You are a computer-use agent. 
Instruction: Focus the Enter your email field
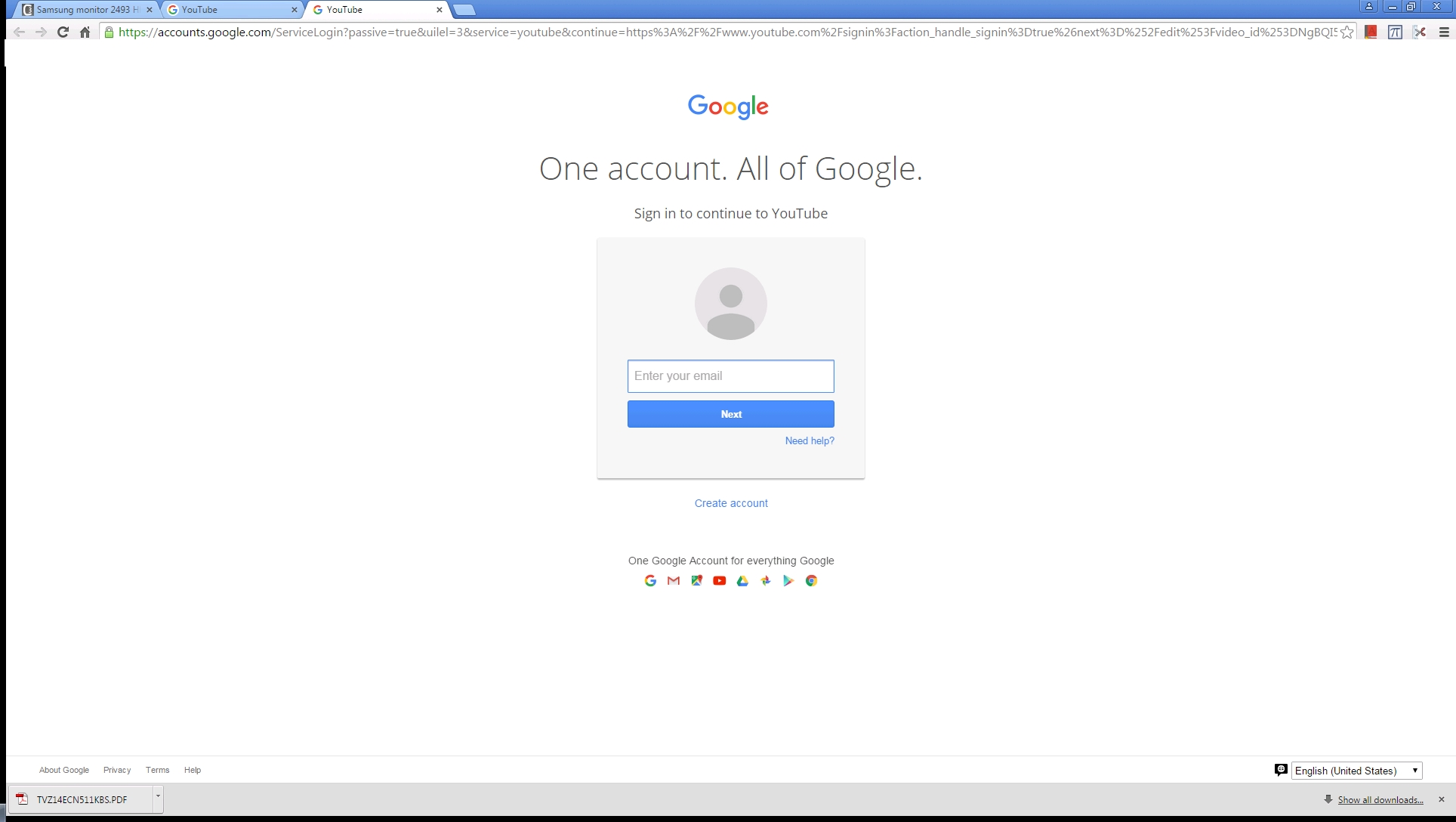click(x=731, y=376)
